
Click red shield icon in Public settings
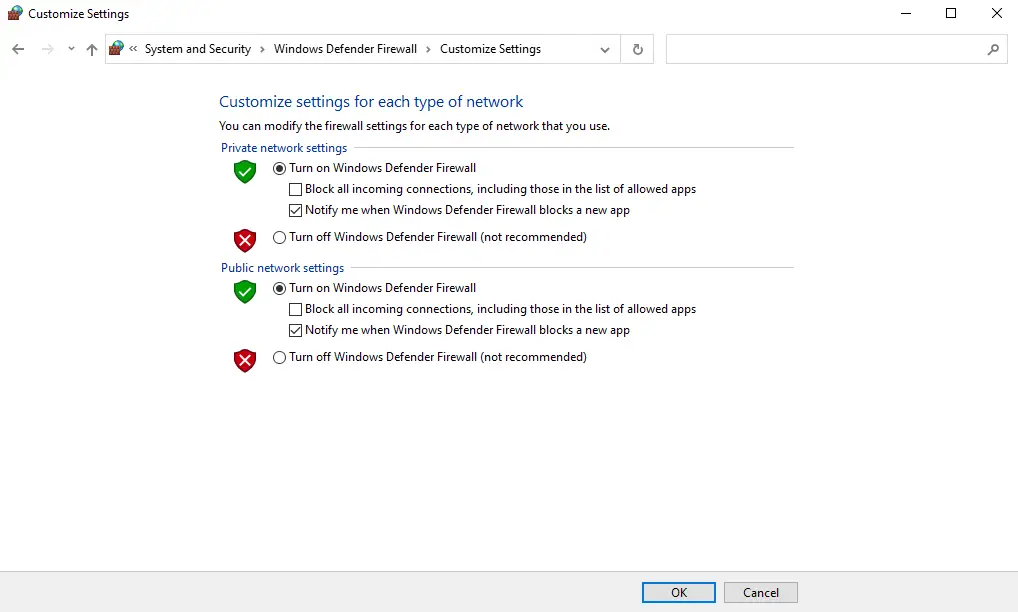[245, 361]
